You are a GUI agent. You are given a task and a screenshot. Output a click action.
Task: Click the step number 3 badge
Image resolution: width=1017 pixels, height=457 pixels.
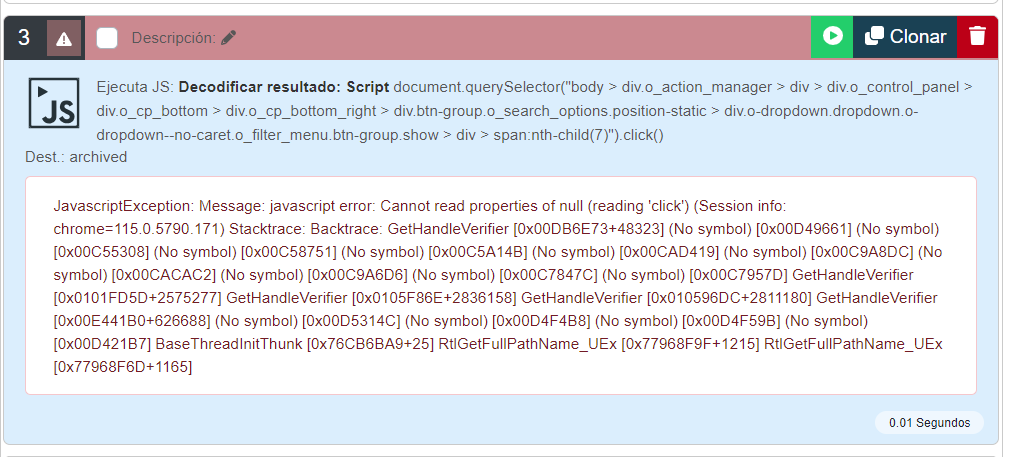tap(24, 38)
